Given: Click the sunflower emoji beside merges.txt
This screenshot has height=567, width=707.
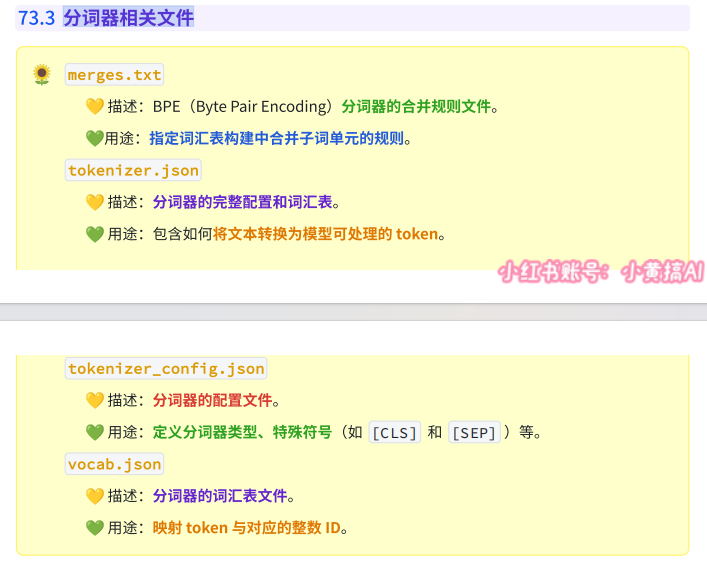Looking at the screenshot, I should (x=42, y=74).
